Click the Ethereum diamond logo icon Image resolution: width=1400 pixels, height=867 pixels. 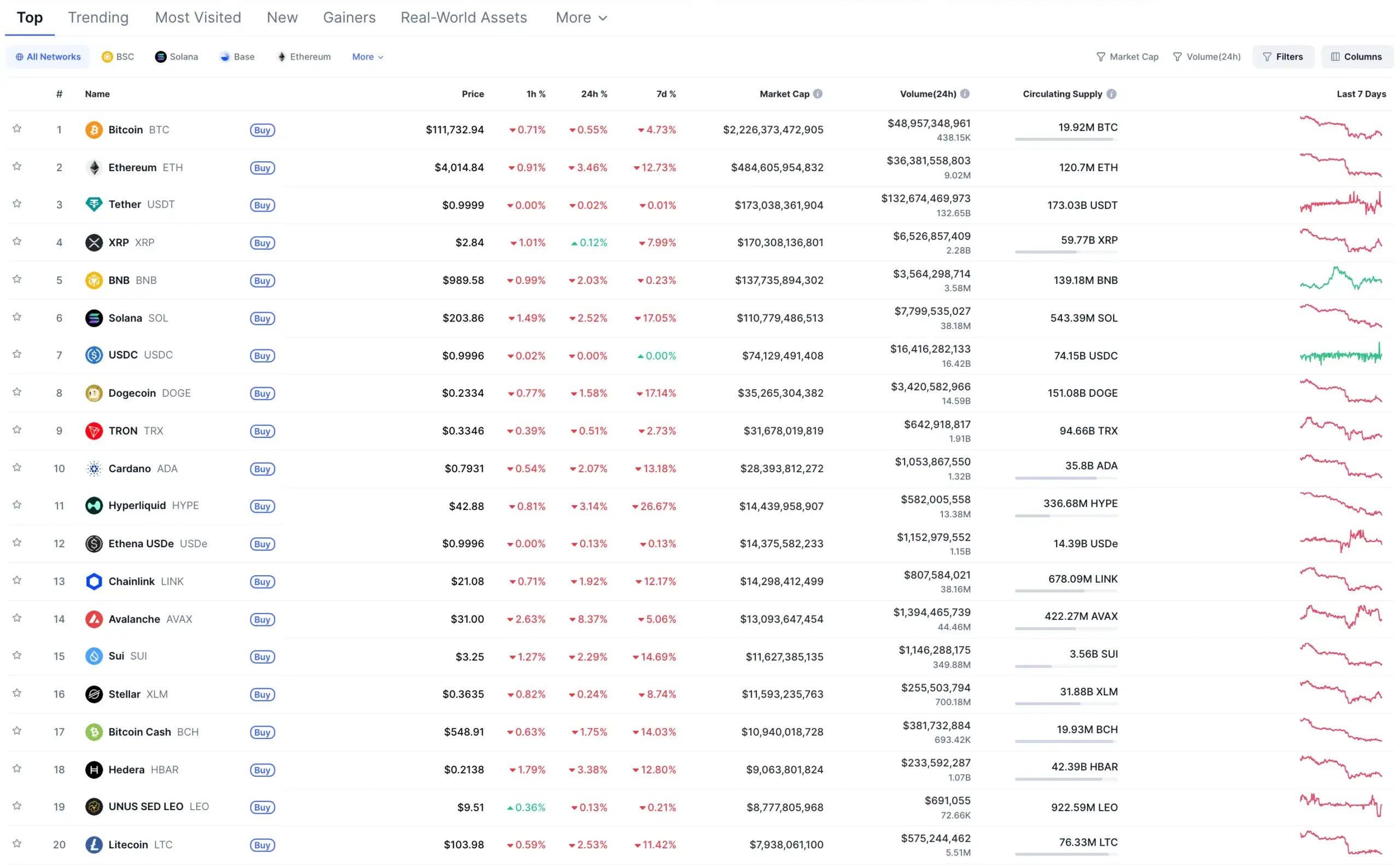tap(94, 167)
